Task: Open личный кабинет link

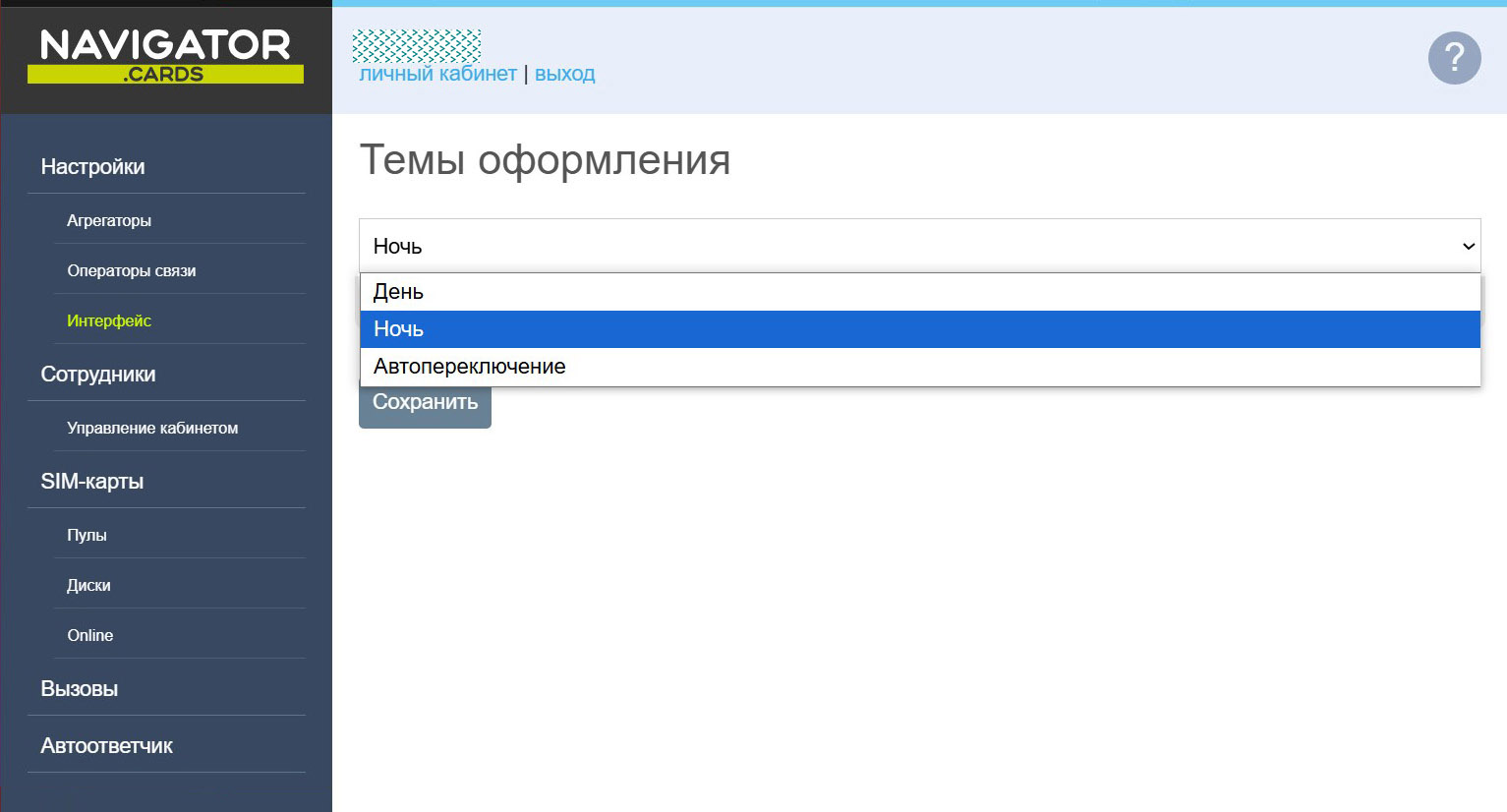Action: click(x=437, y=74)
